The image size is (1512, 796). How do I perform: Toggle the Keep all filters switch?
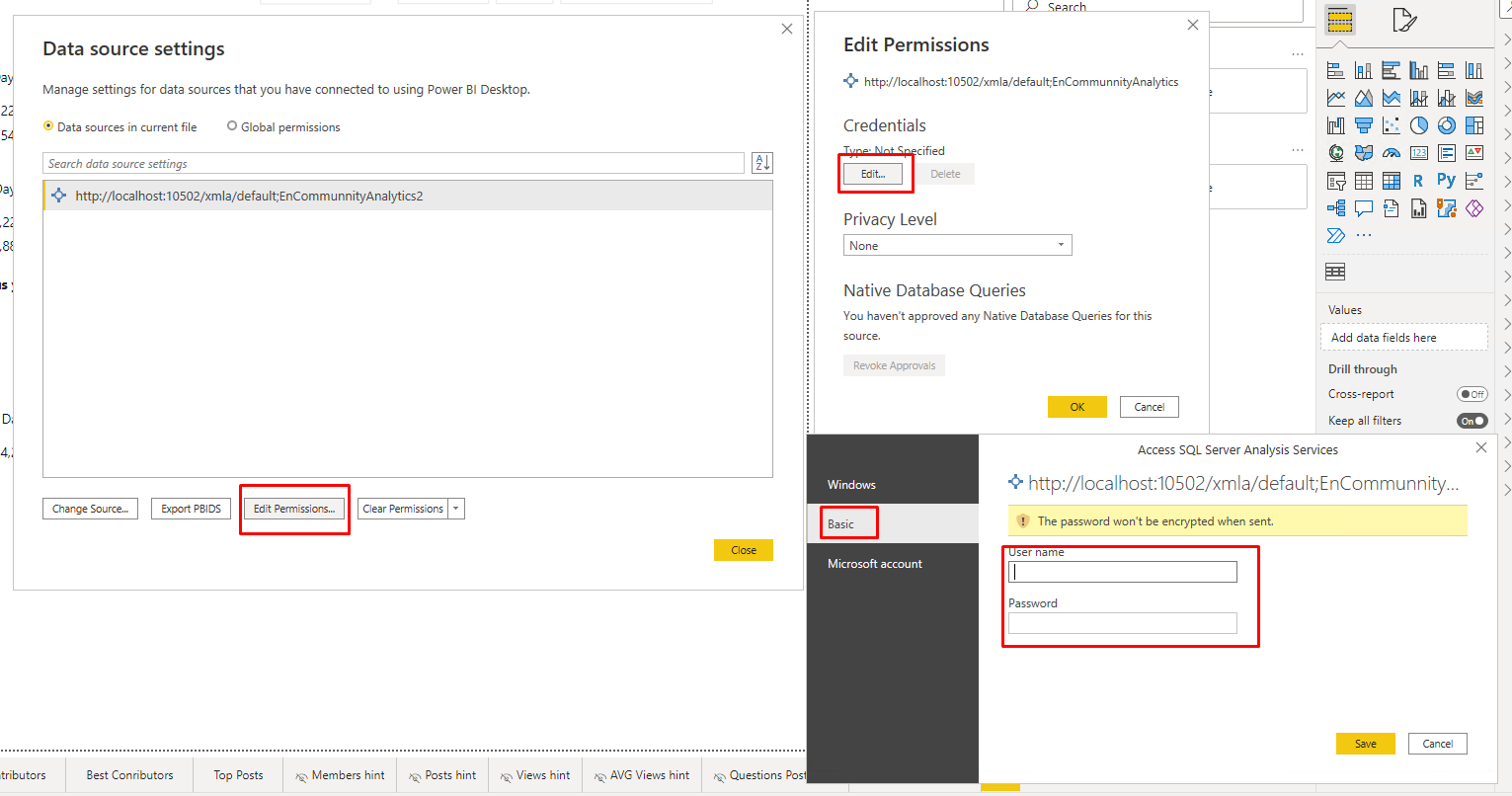(x=1472, y=421)
